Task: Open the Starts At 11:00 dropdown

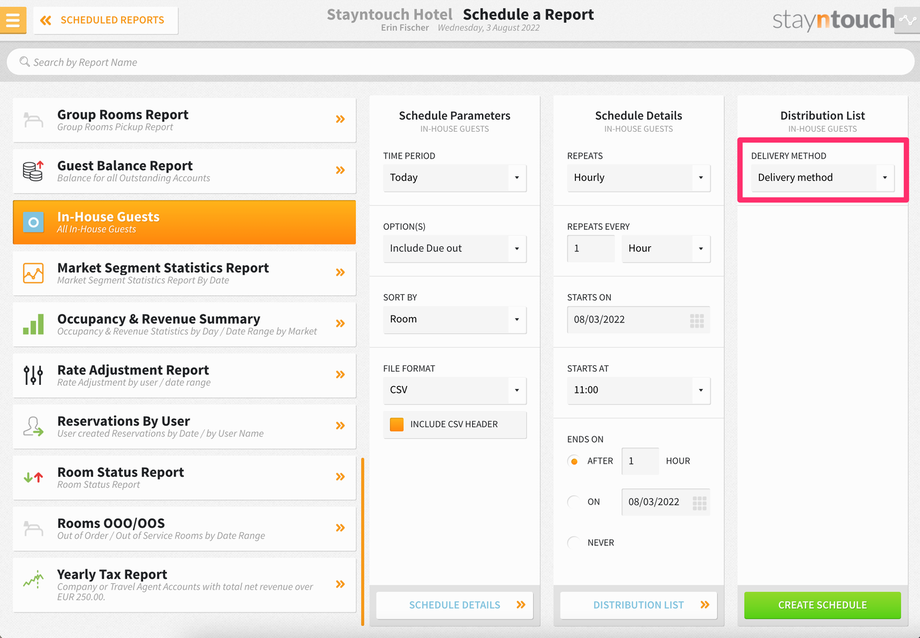Action: click(638, 390)
